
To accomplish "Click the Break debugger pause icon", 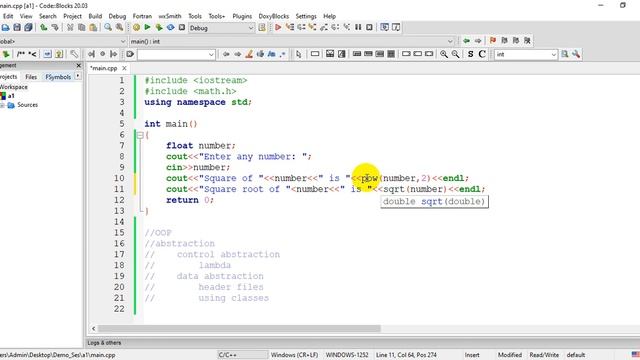I will 358,27.
